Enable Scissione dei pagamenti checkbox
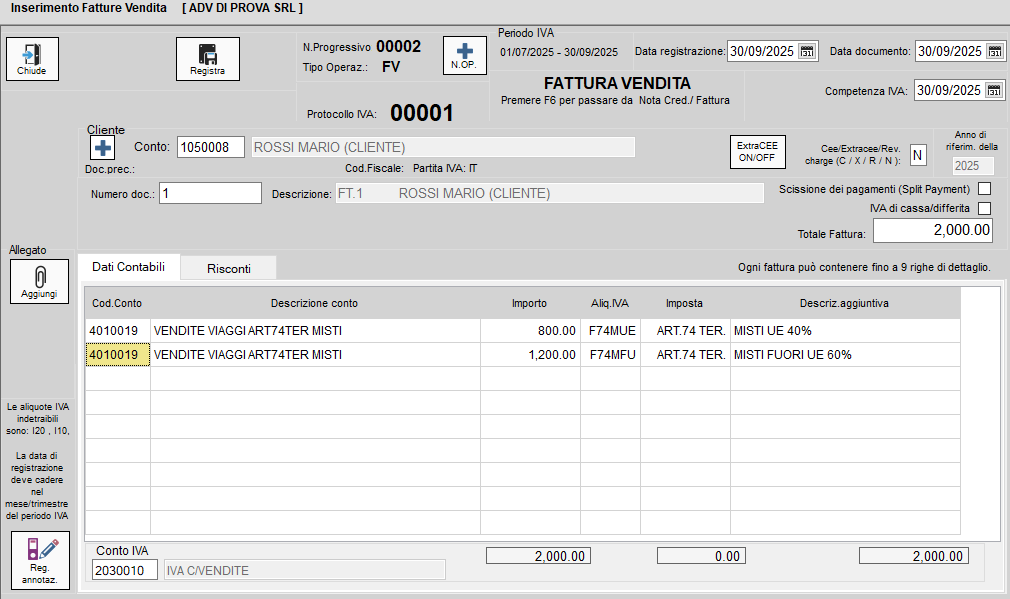The width and height of the screenshot is (1010, 599). 984,188
